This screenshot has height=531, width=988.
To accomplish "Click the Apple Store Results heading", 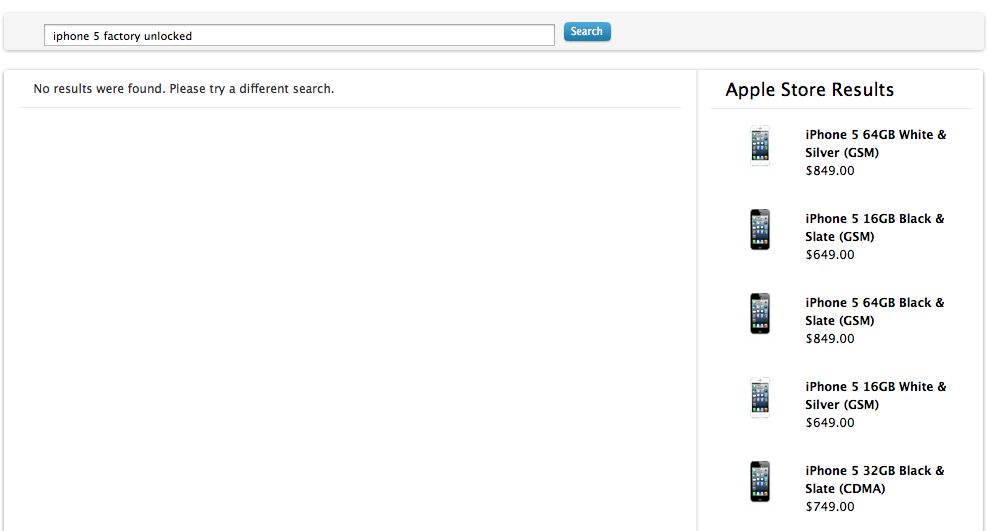I will (810, 89).
